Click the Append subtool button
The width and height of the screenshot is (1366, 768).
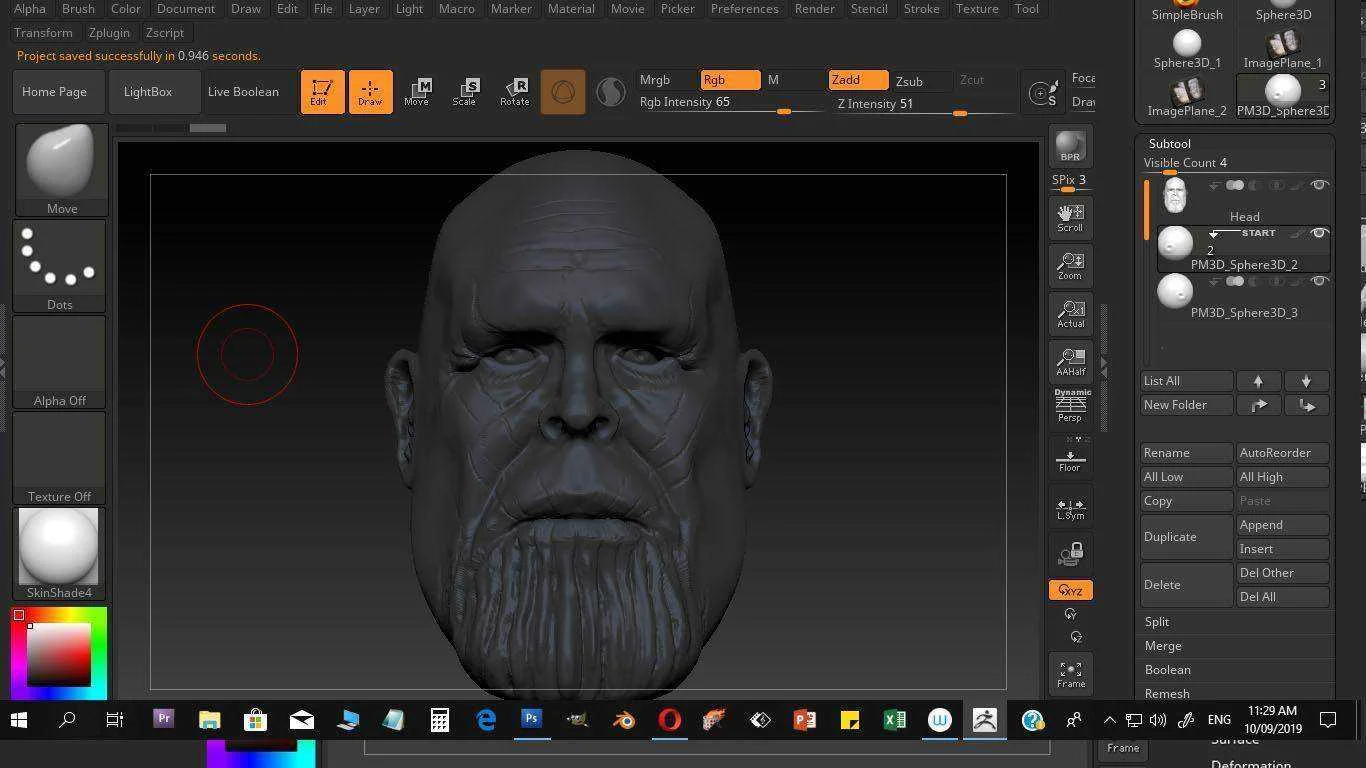click(x=1283, y=525)
